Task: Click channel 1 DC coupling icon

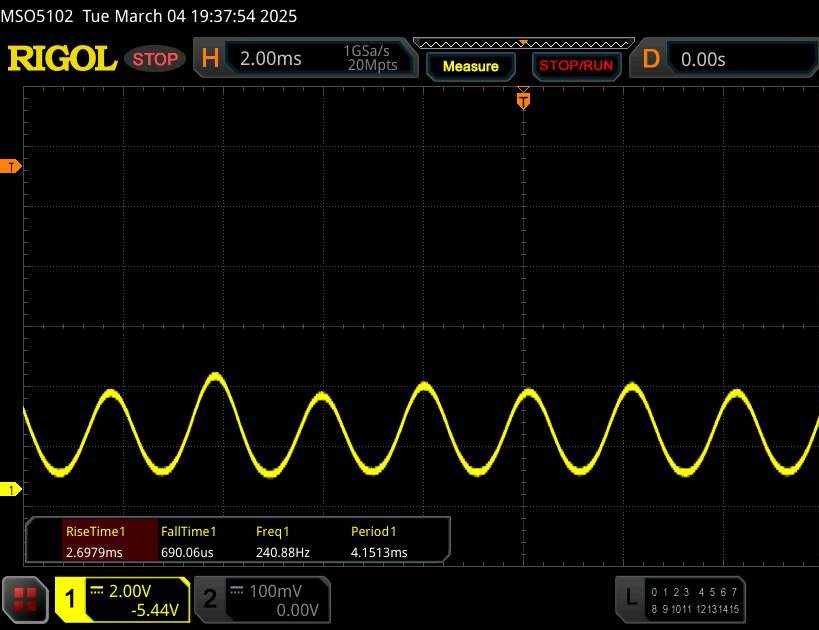Action: click(x=97, y=591)
